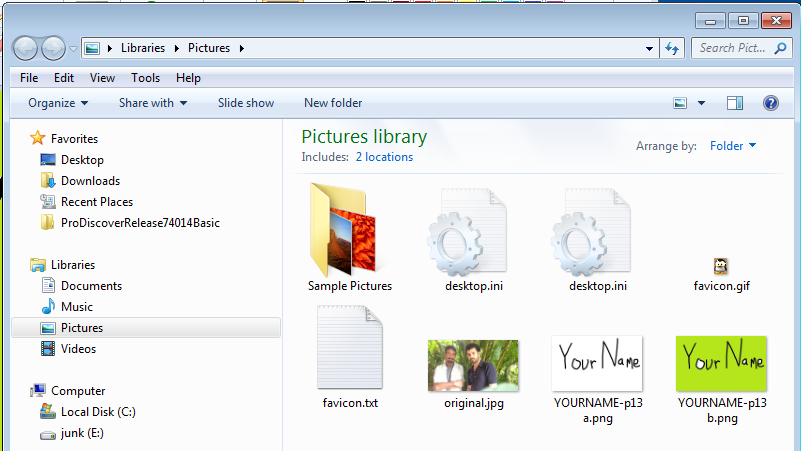Open the Music library
The image size is (801, 451).
(x=77, y=306)
